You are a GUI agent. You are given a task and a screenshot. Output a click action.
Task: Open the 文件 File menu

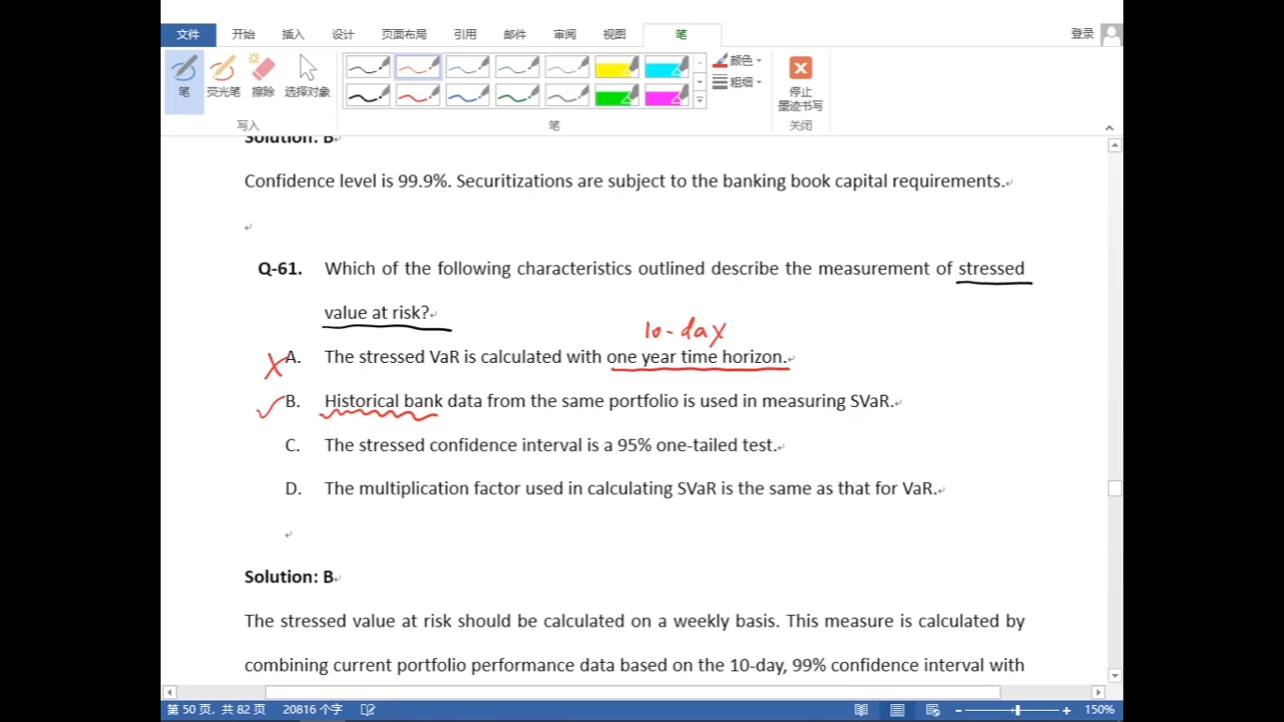(188, 35)
